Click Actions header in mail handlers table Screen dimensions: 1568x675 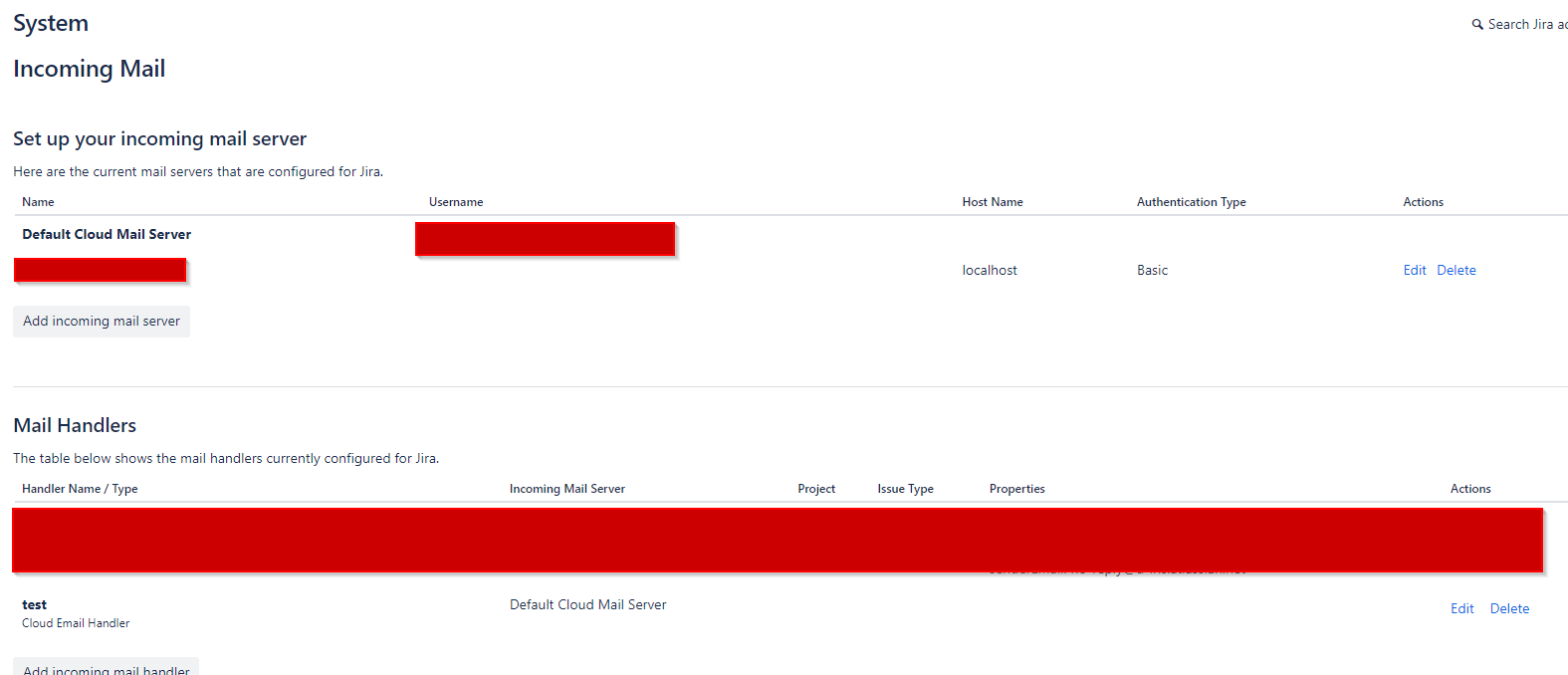coord(1470,489)
